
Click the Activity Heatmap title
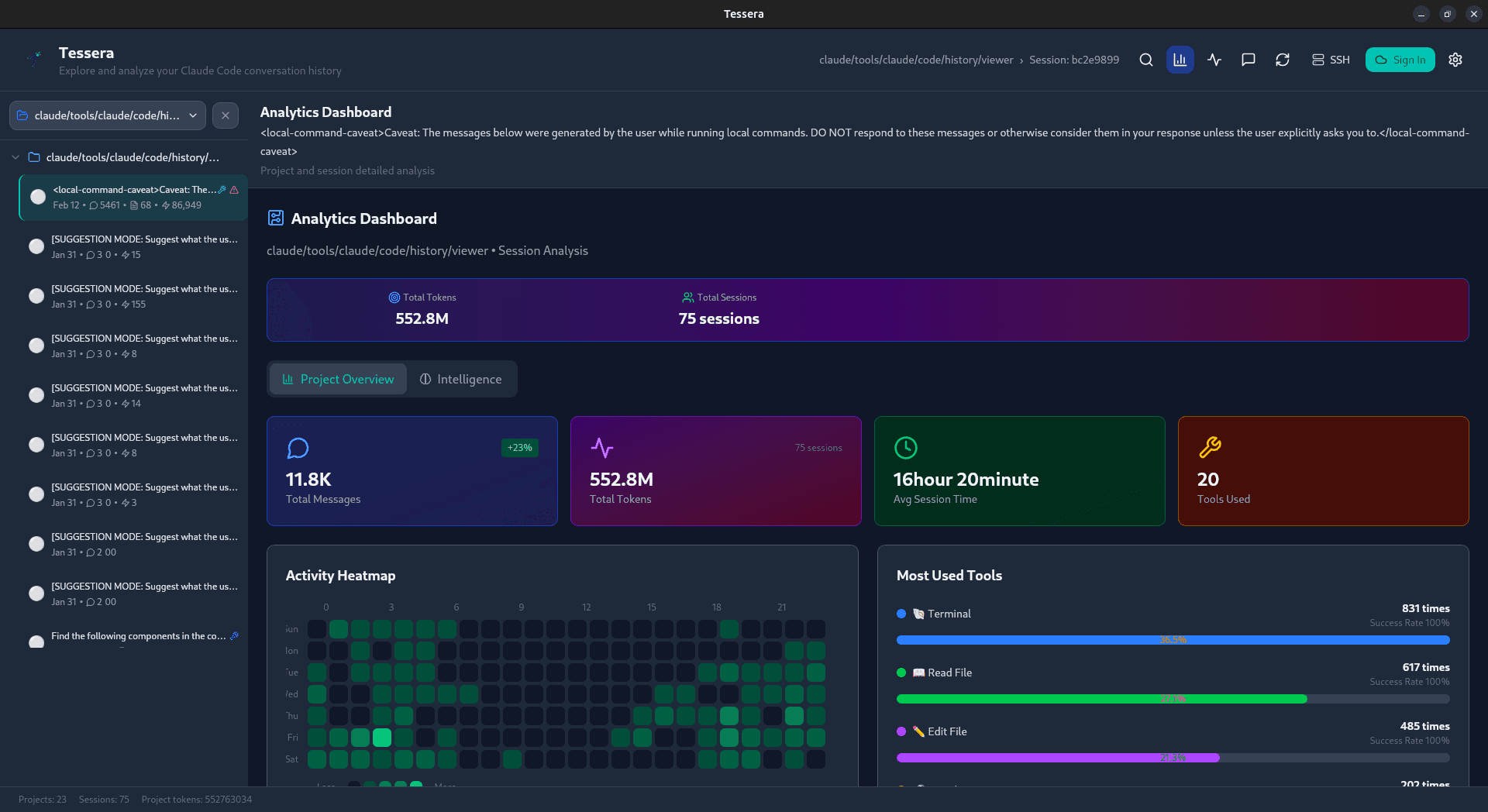point(340,576)
